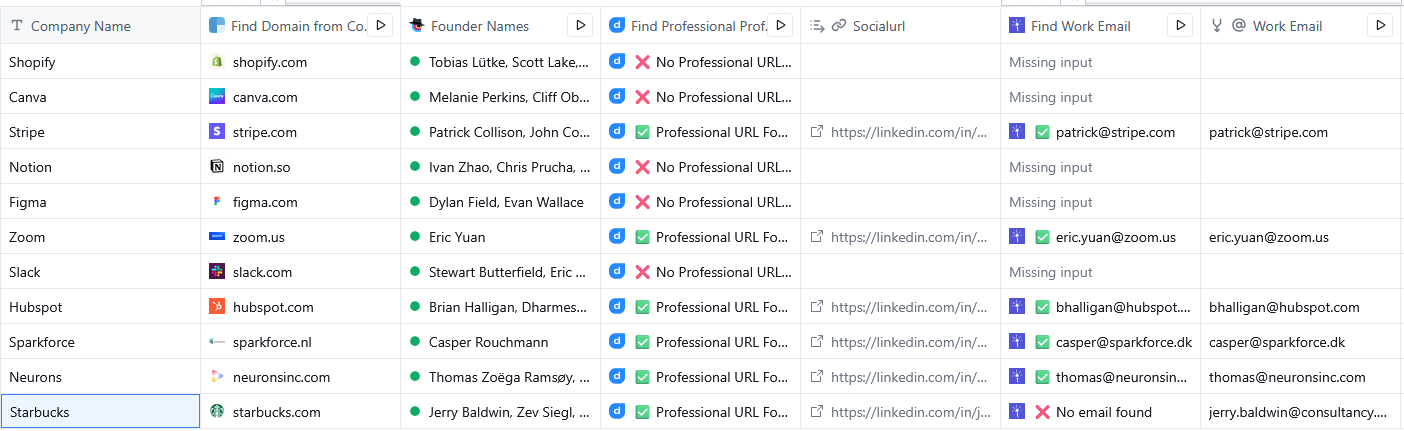Click the Shopify logo icon
This screenshot has width=1404, height=431.
(x=217, y=62)
